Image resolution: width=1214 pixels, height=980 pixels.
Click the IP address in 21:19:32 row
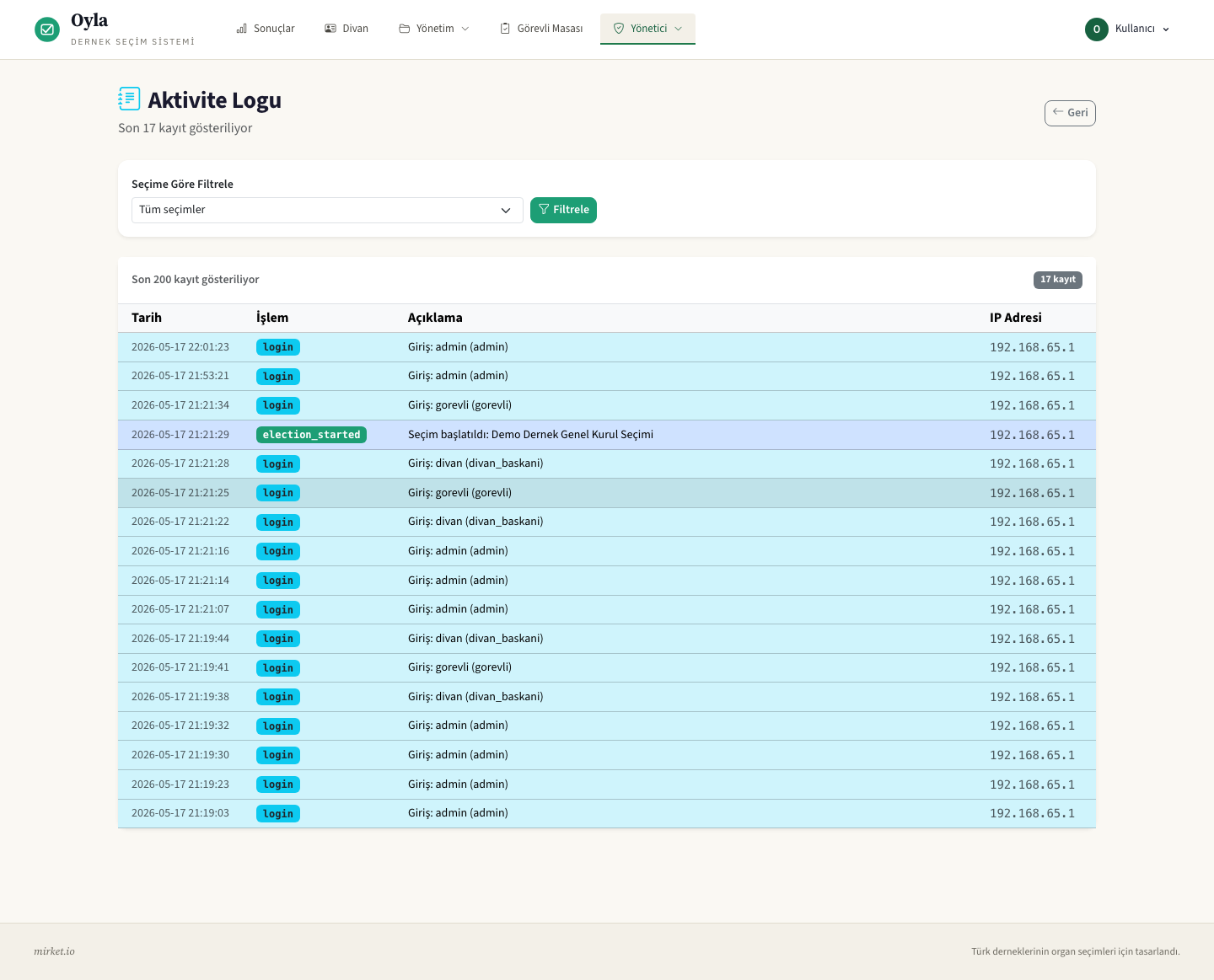coord(1032,726)
